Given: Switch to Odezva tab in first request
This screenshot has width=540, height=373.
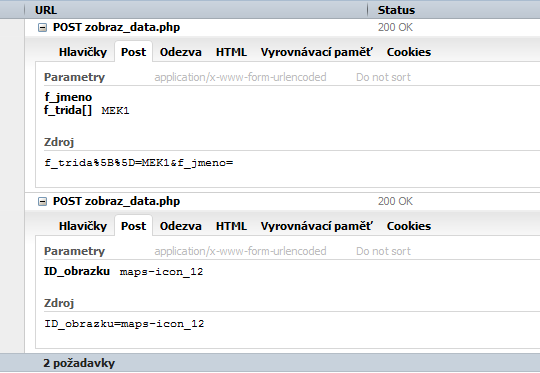Looking at the screenshot, I should (180, 52).
